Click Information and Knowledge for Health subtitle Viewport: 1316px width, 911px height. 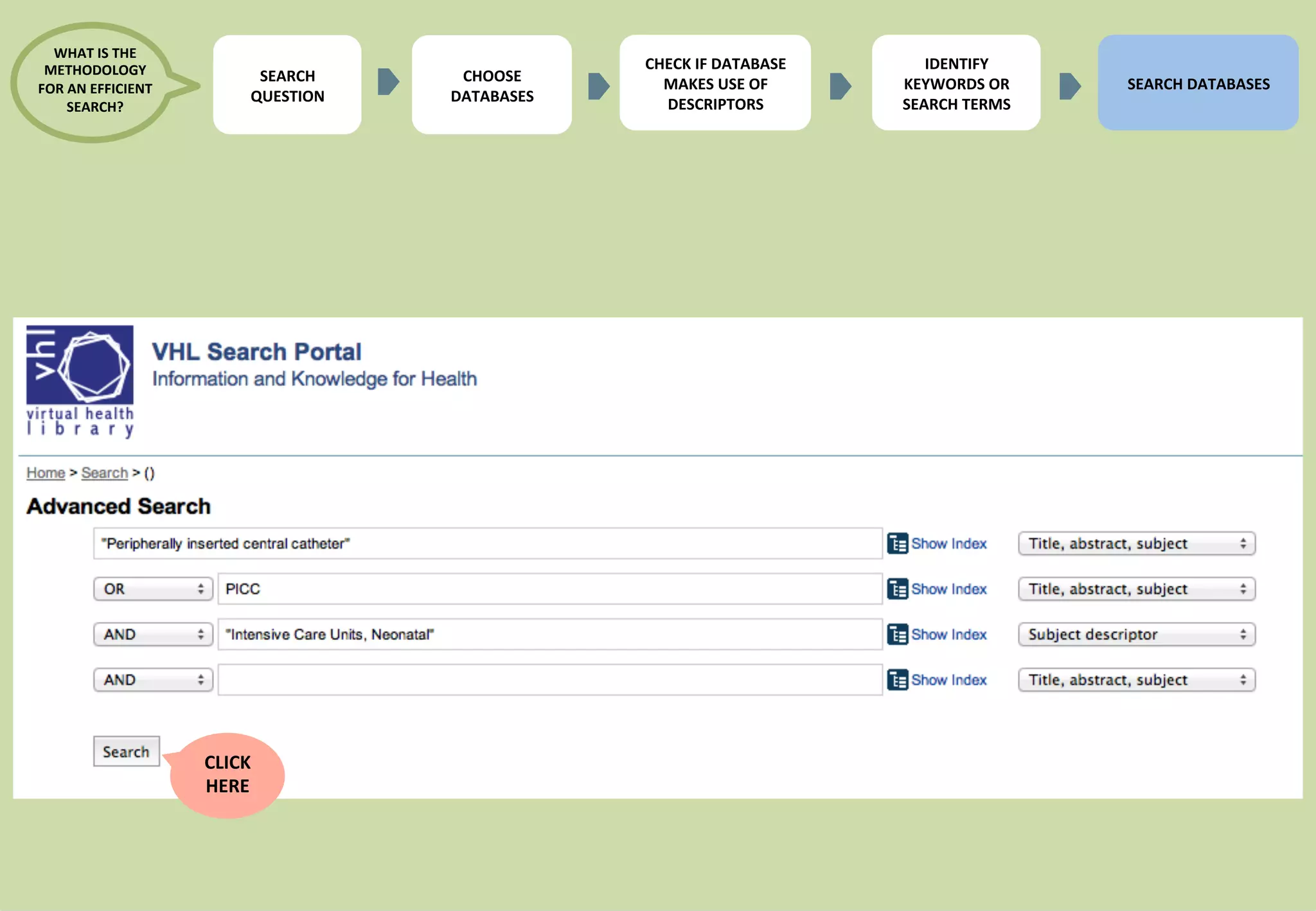point(314,379)
